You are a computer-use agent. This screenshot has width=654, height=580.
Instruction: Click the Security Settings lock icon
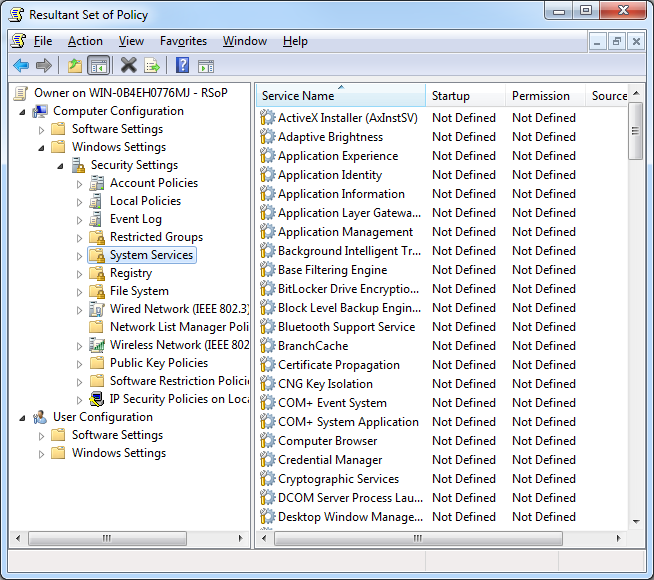click(78, 165)
